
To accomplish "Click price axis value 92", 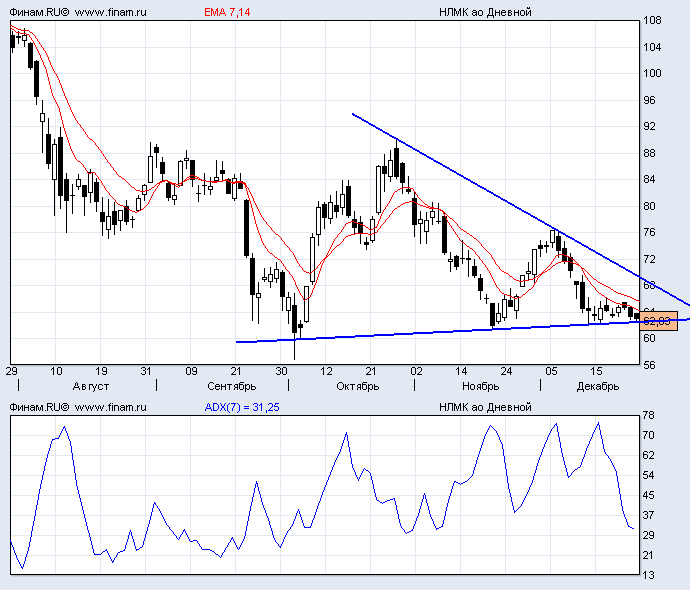I will point(650,127).
